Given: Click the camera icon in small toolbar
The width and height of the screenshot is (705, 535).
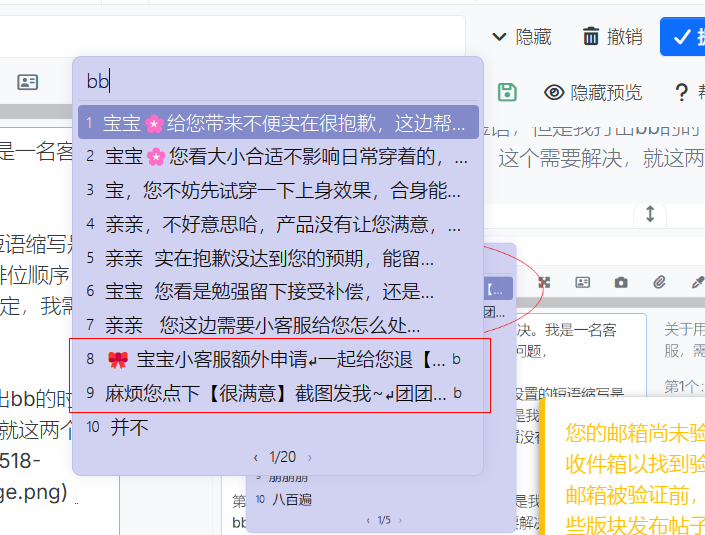Looking at the screenshot, I should 621,282.
